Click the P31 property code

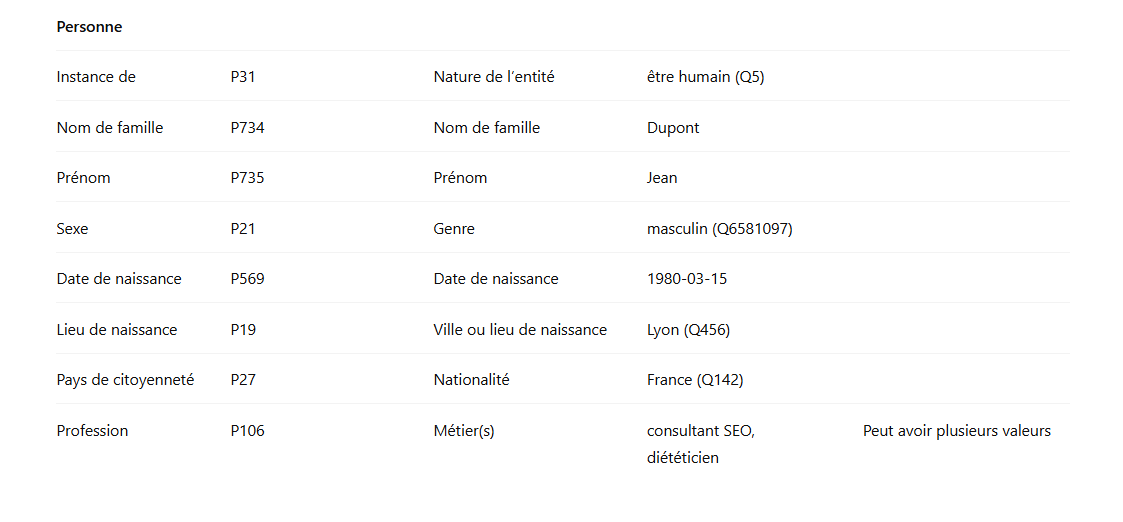tap(243, 77)
